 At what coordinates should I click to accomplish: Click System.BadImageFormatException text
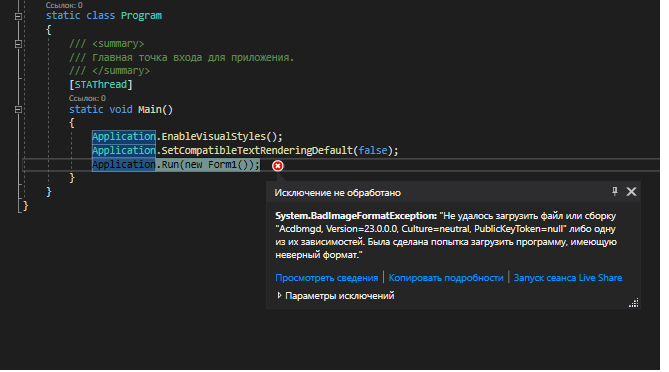tap(356, 216)
